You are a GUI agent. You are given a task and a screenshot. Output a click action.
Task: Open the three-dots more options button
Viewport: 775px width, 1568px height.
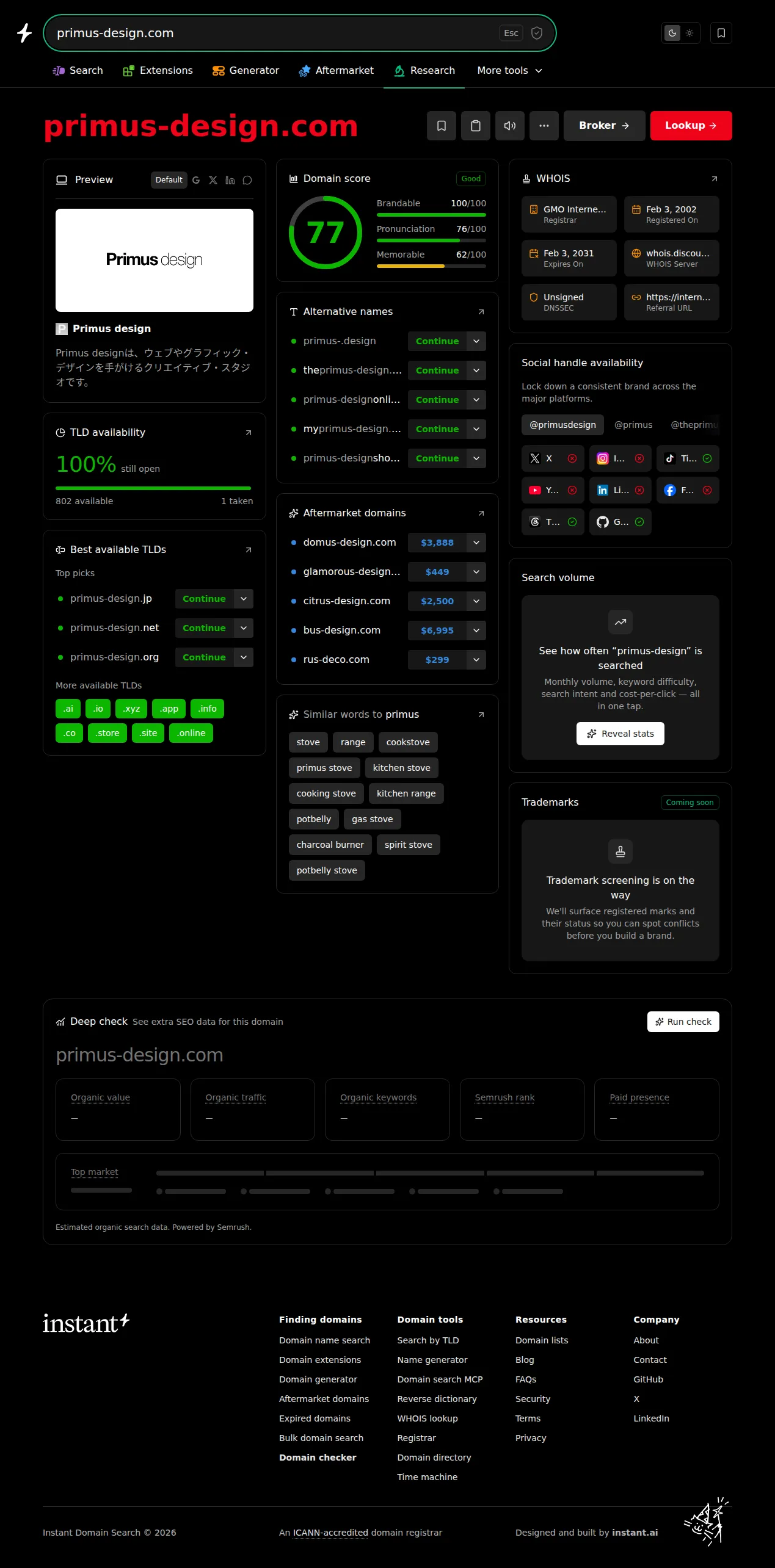pyautogui.click(x=544, y=126)
